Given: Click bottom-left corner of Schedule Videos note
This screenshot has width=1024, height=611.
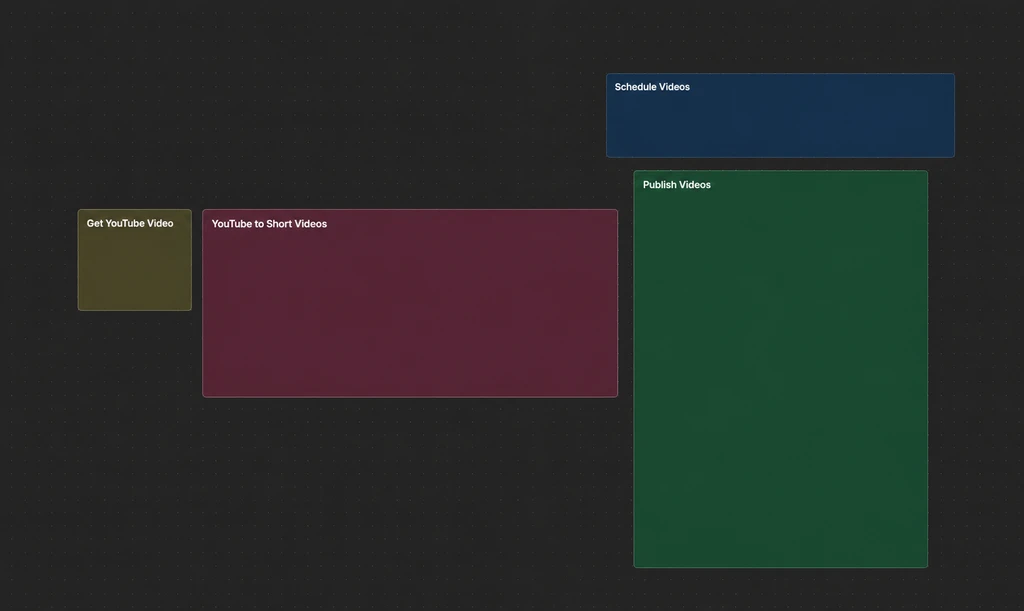Looking at the screenshot, I should coord(608,155).
